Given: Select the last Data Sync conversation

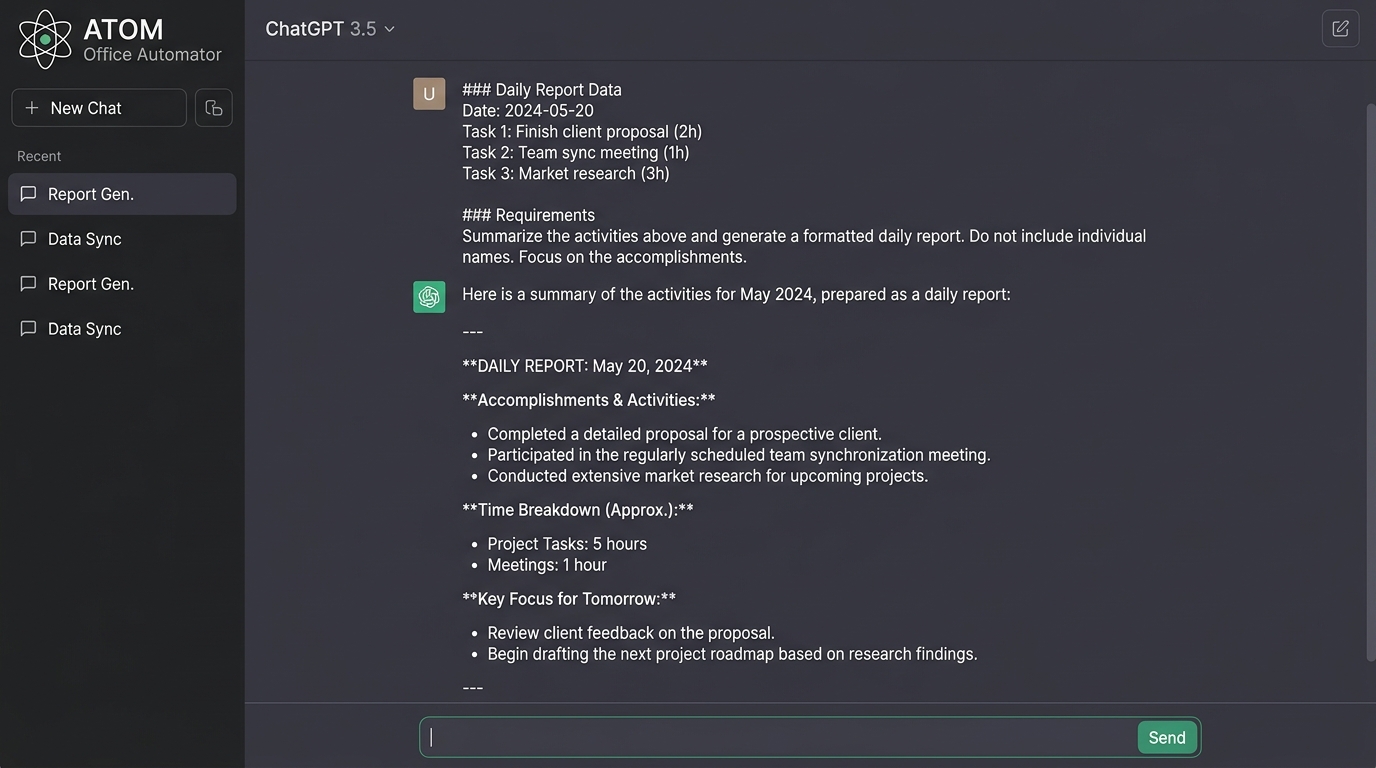Looking at the screenshot, I should click(85, 329).
